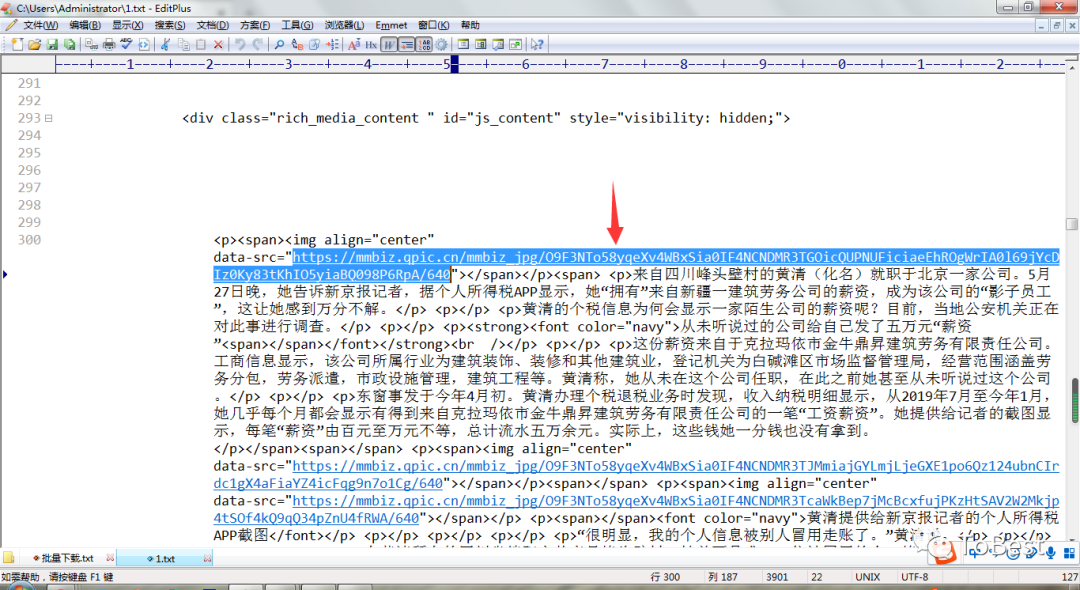Preview file in browser icon
The image size is (1080, 590).
tap(144, 45)
